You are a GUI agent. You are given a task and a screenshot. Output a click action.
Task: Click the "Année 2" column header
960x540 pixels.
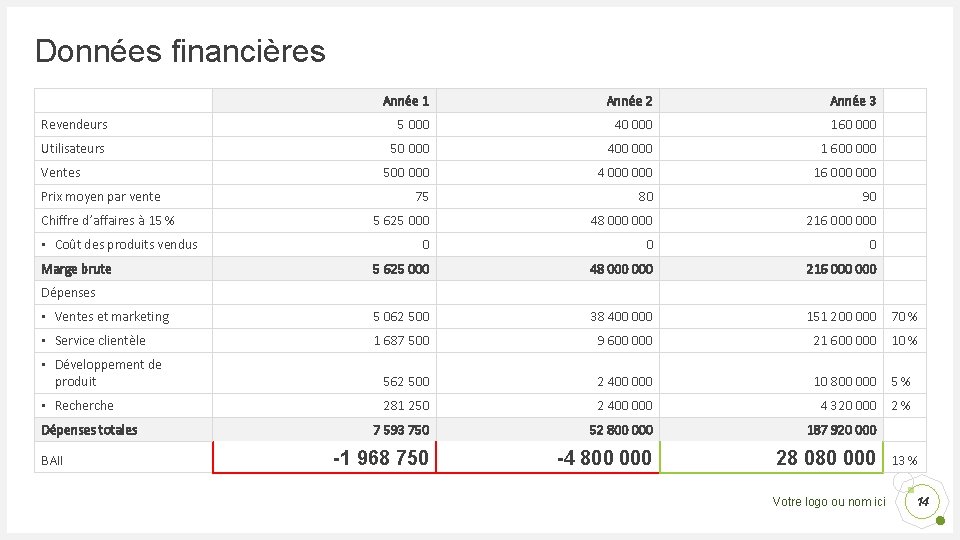point(629,101)
